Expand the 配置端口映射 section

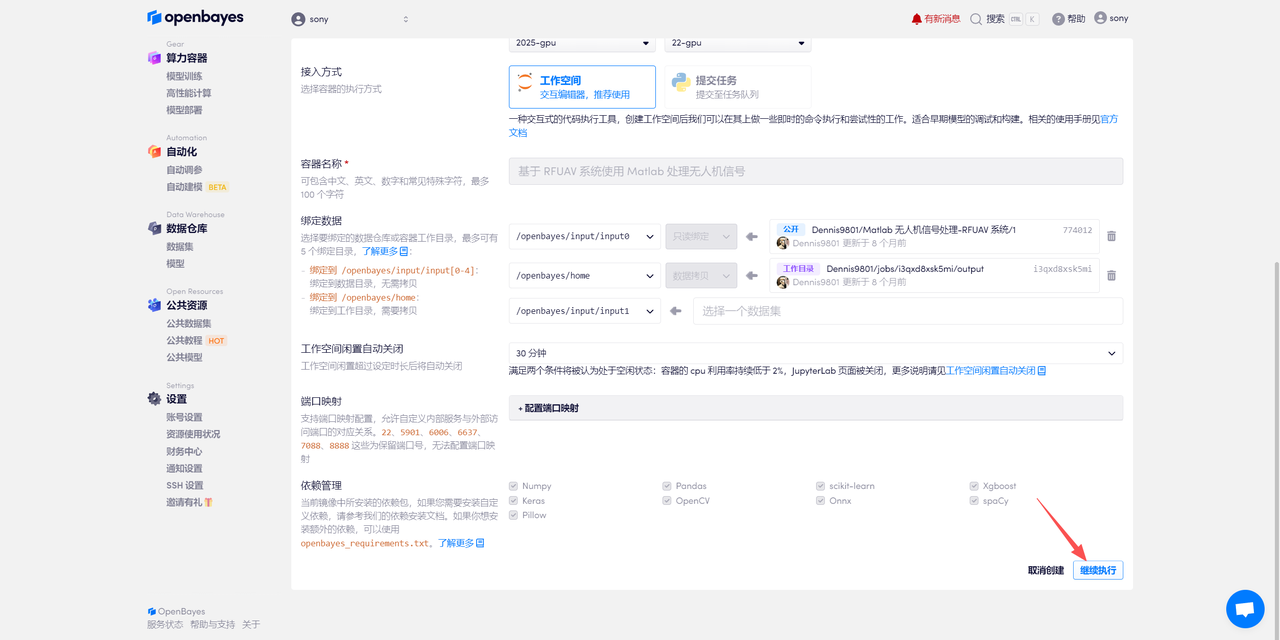tap(816, 408)
